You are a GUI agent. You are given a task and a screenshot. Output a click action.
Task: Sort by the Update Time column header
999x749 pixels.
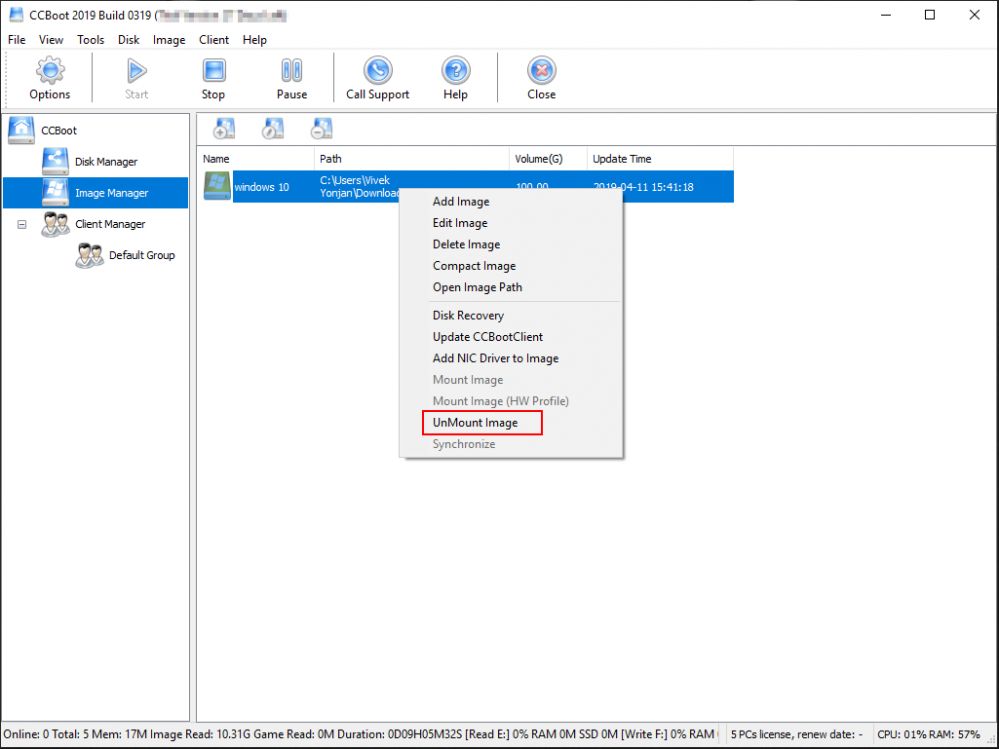pos(660,159)
